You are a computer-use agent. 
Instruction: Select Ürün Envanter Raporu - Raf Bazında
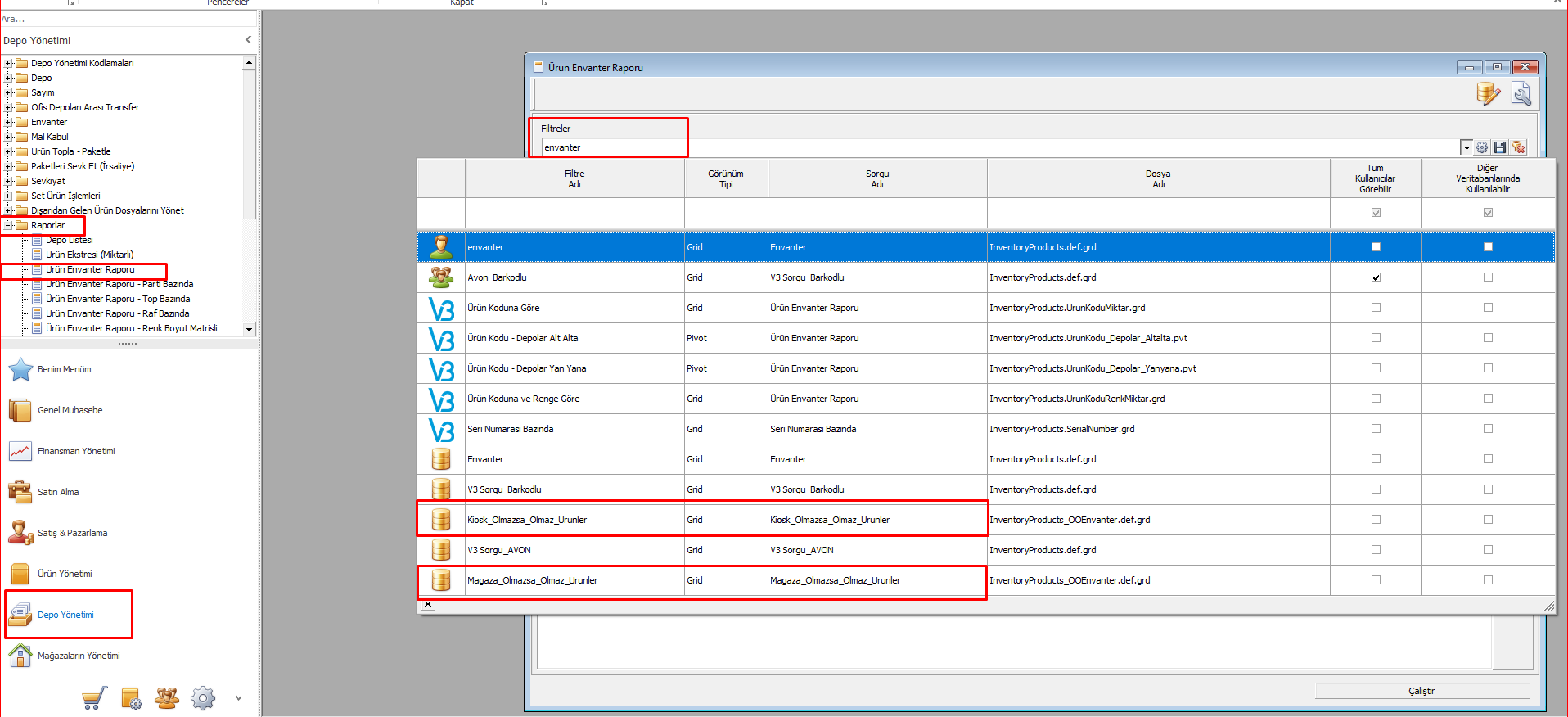point(118,313)
